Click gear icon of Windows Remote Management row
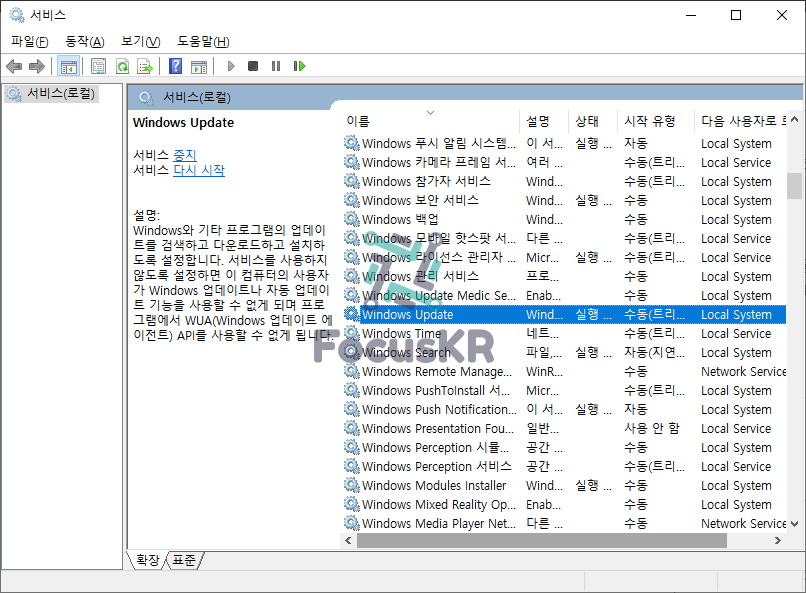Image resolution: width=806 pixels, height=593 pixels. [352, 371]
